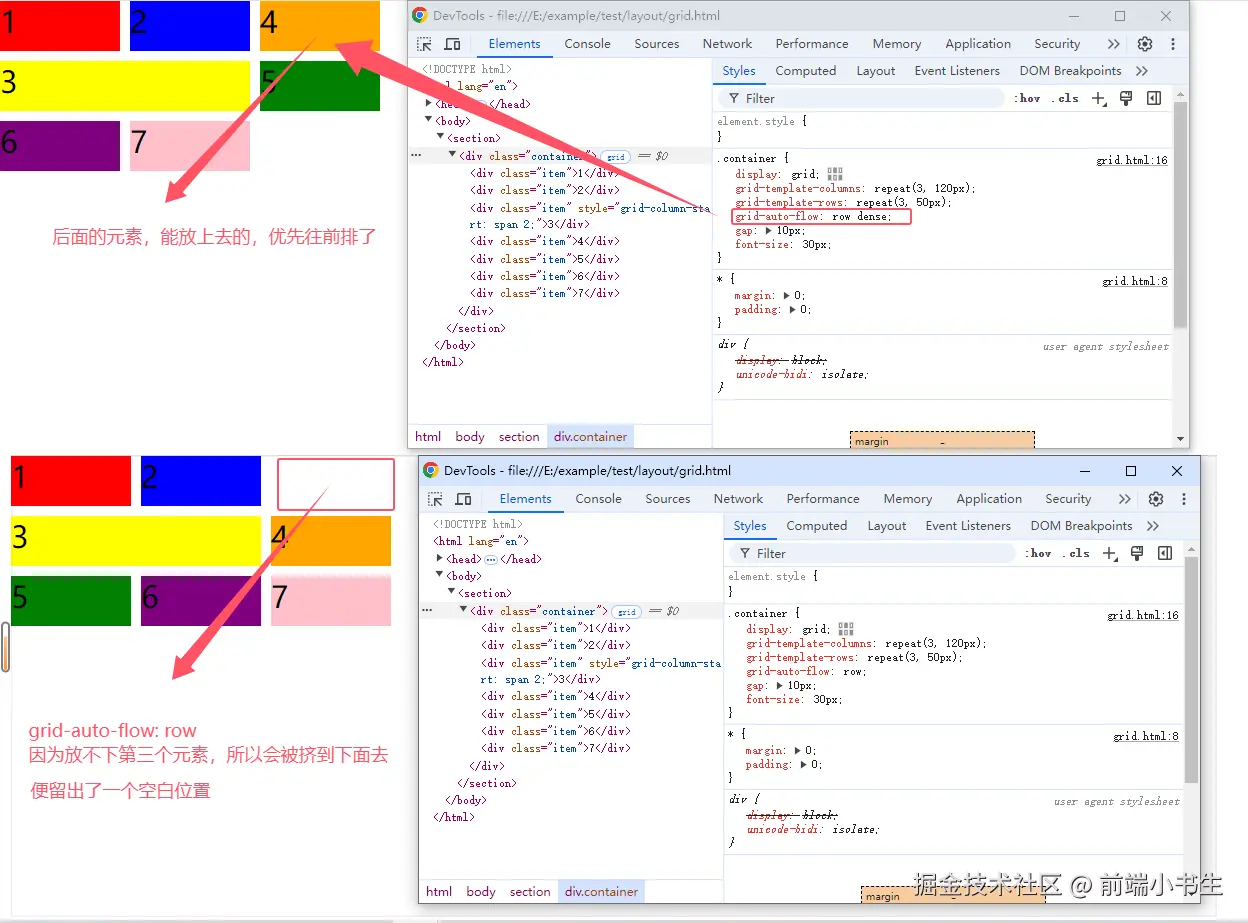Screen dimensions: 1248x923
Task: Open kebab menu in lower DevTools window
Action: 1184,499
